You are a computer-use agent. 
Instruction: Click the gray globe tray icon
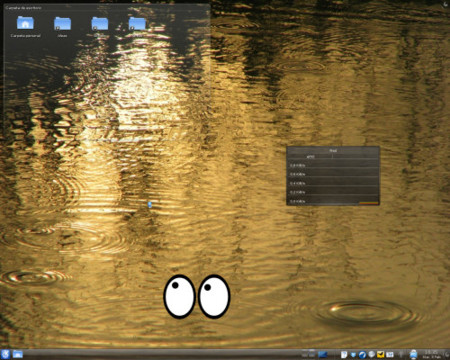[x=371, y=354]
